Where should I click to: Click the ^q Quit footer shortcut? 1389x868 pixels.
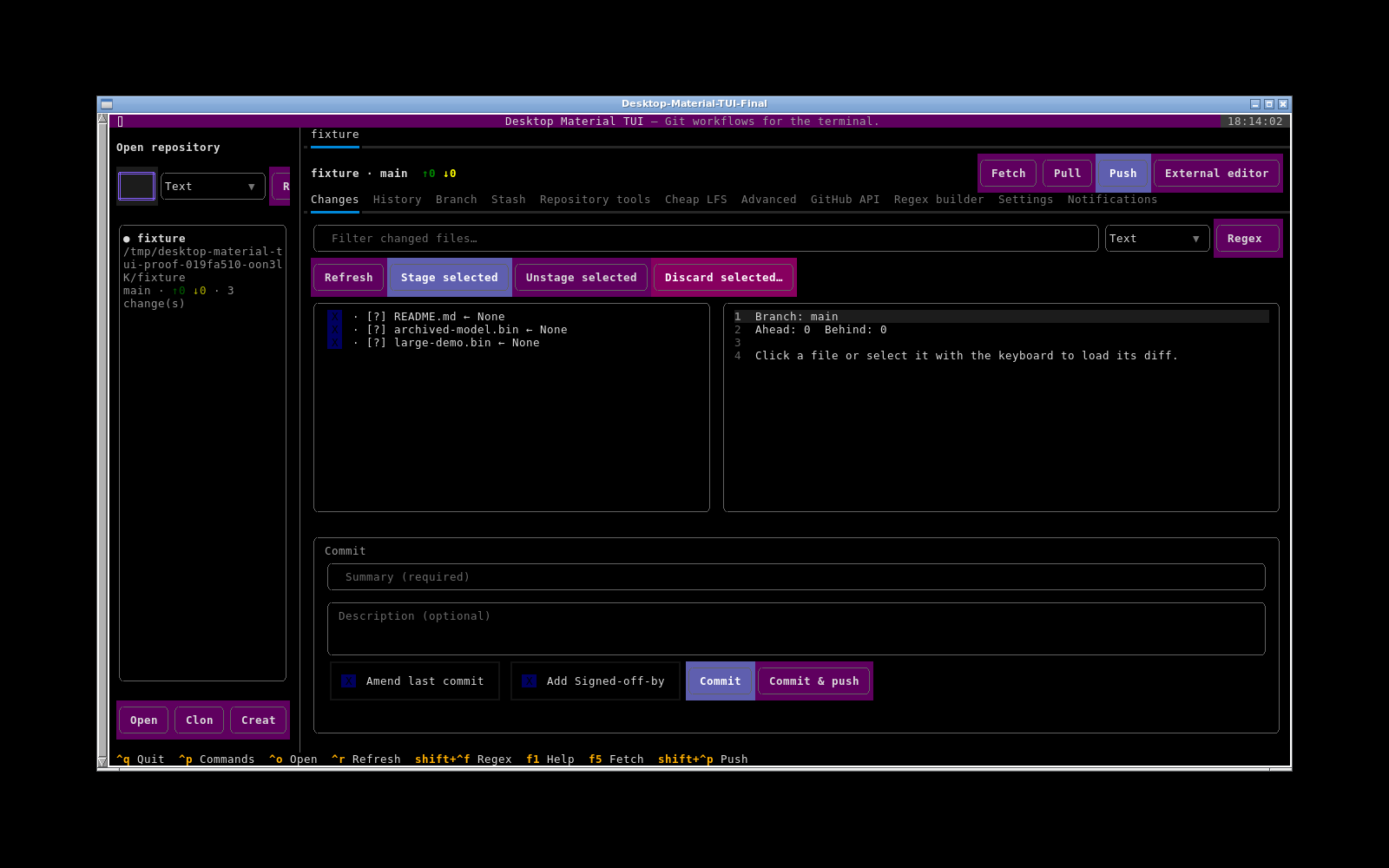pyautogui.click(x=141, y=759)
